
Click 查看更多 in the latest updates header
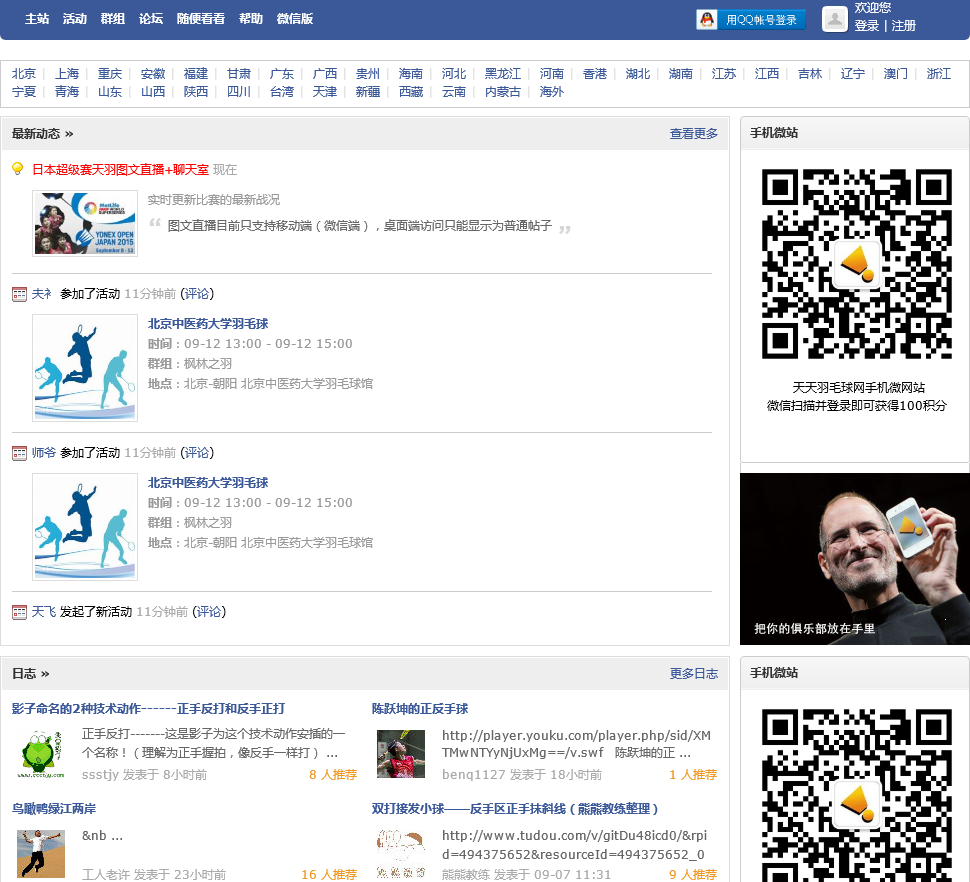pyautogui.click(x=693, y=134)
